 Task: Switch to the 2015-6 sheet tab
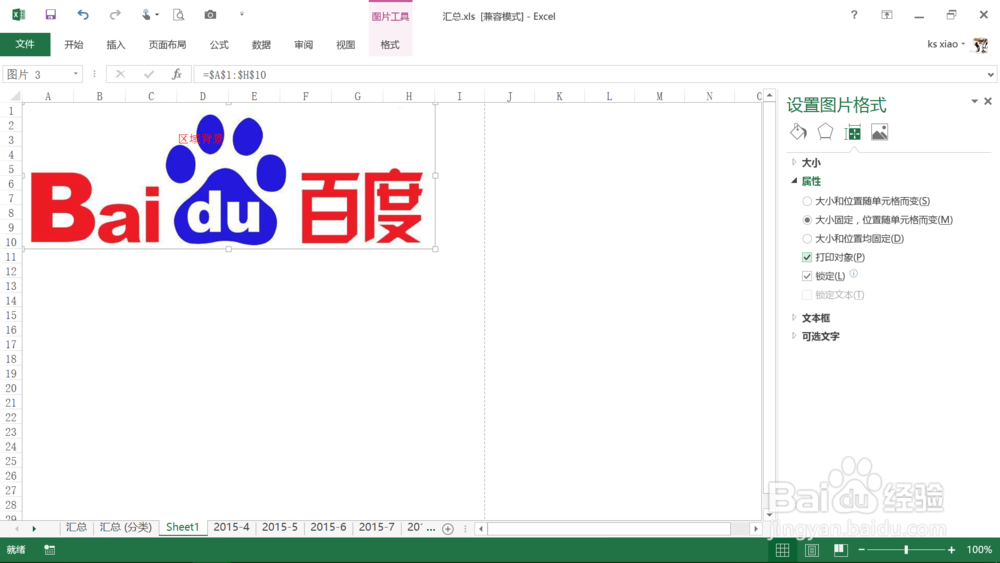pyautogui.click(x=328, y=527)
